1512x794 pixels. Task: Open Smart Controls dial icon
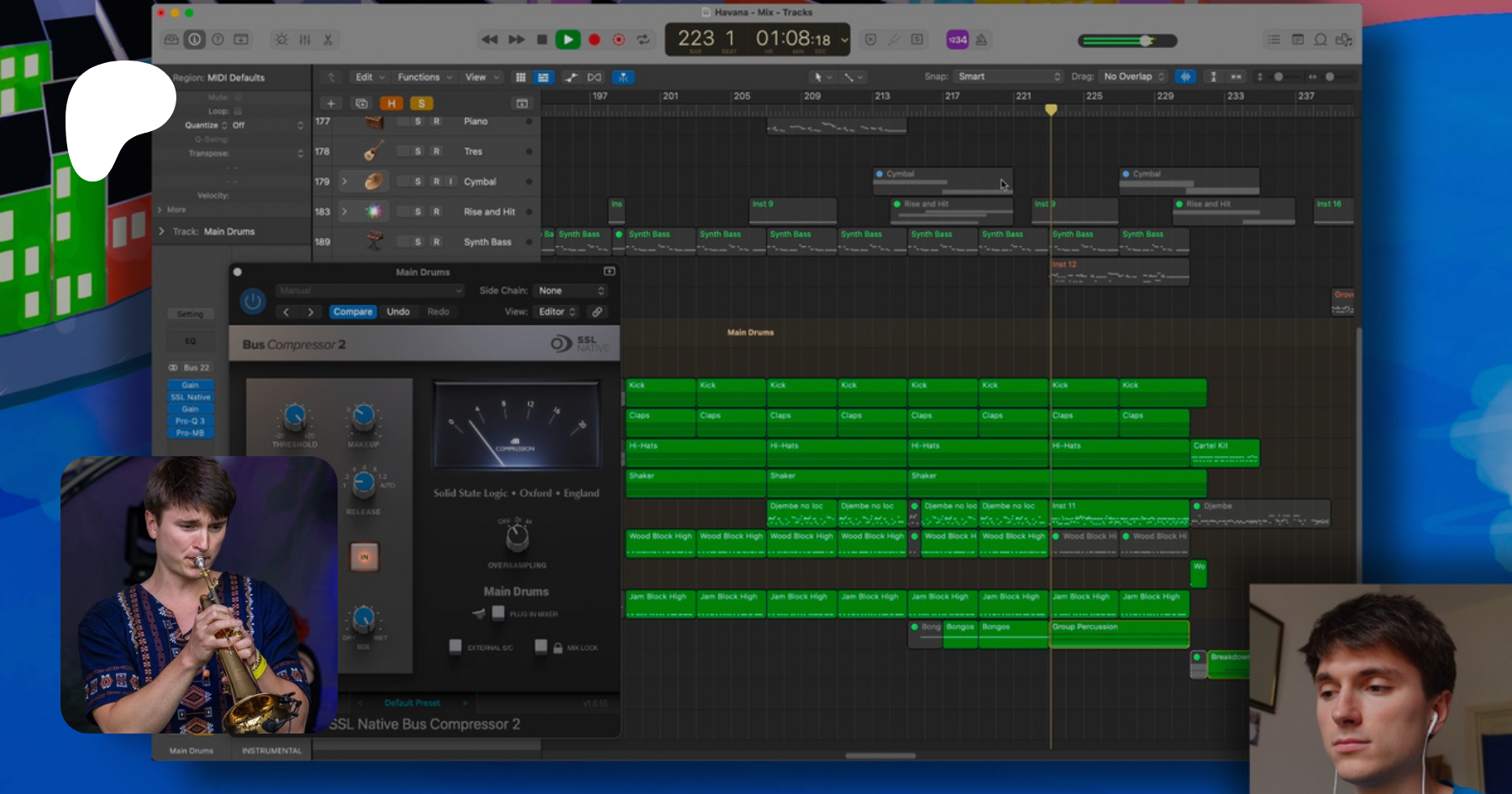[281, 39]
